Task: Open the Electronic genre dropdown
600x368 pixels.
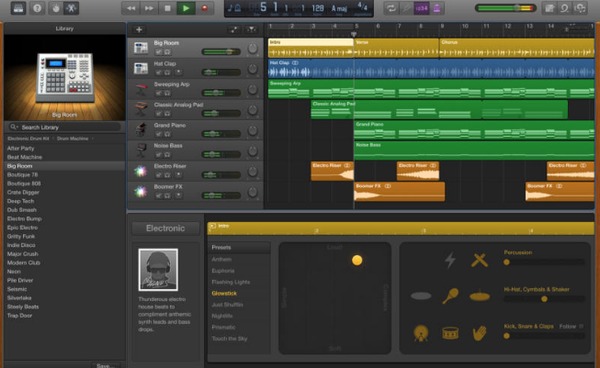Action: click(x=165, y=228)
